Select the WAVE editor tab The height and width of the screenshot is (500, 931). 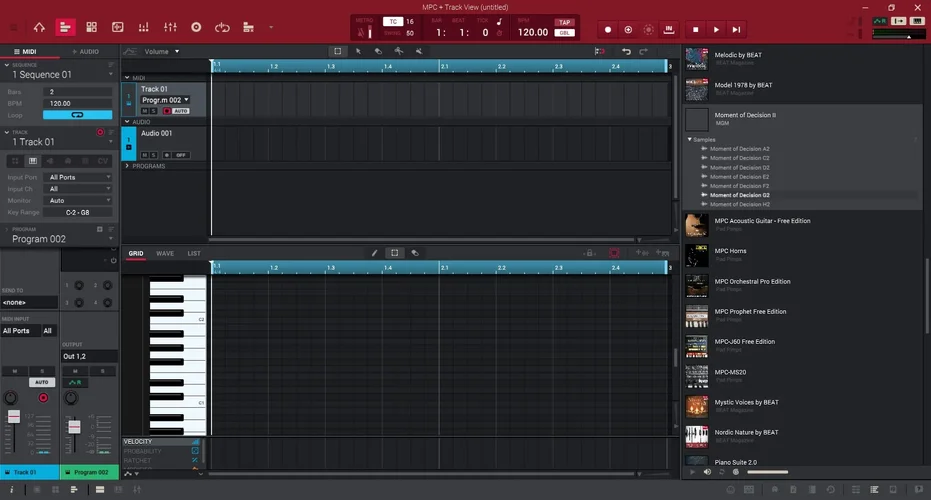pyautogui.click(x=165, y=254)
